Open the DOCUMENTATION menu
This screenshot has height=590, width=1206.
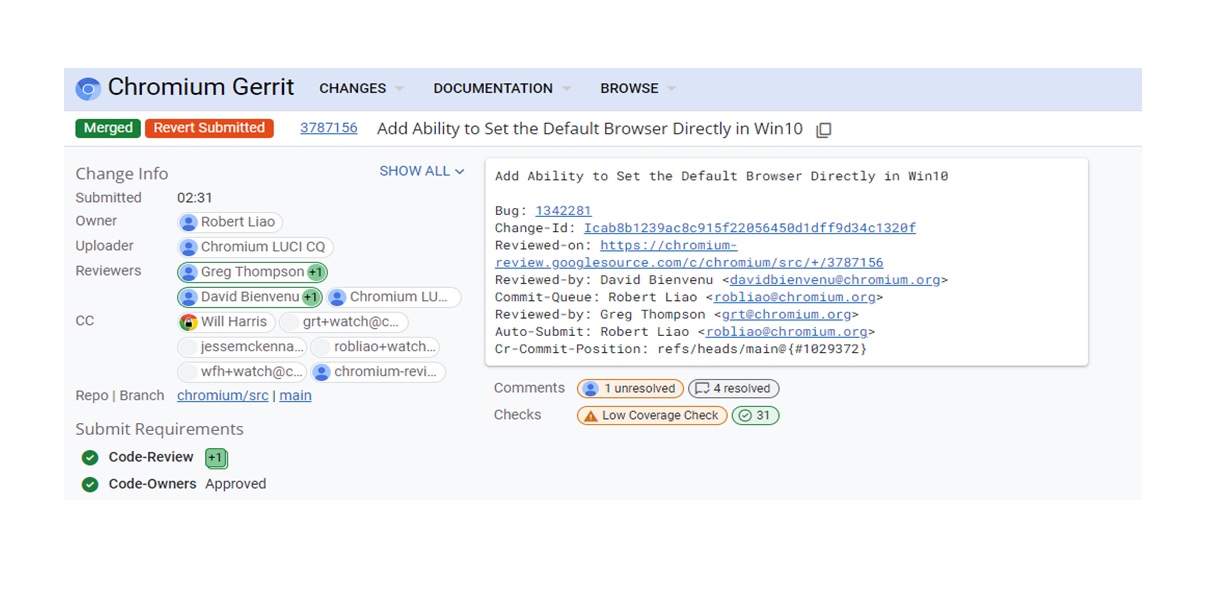[x=493, y=89]
